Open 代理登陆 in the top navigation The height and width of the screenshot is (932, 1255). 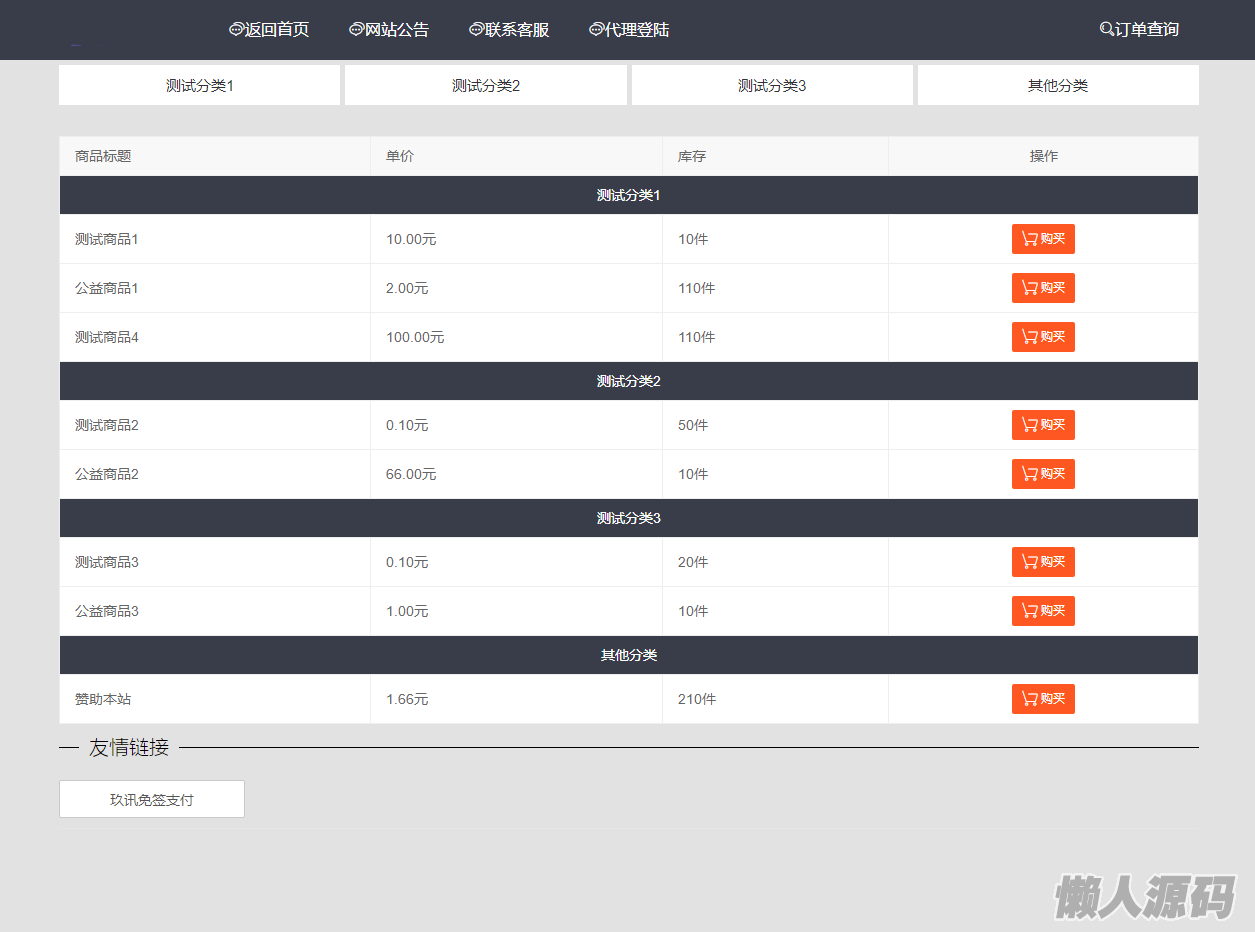629,30
